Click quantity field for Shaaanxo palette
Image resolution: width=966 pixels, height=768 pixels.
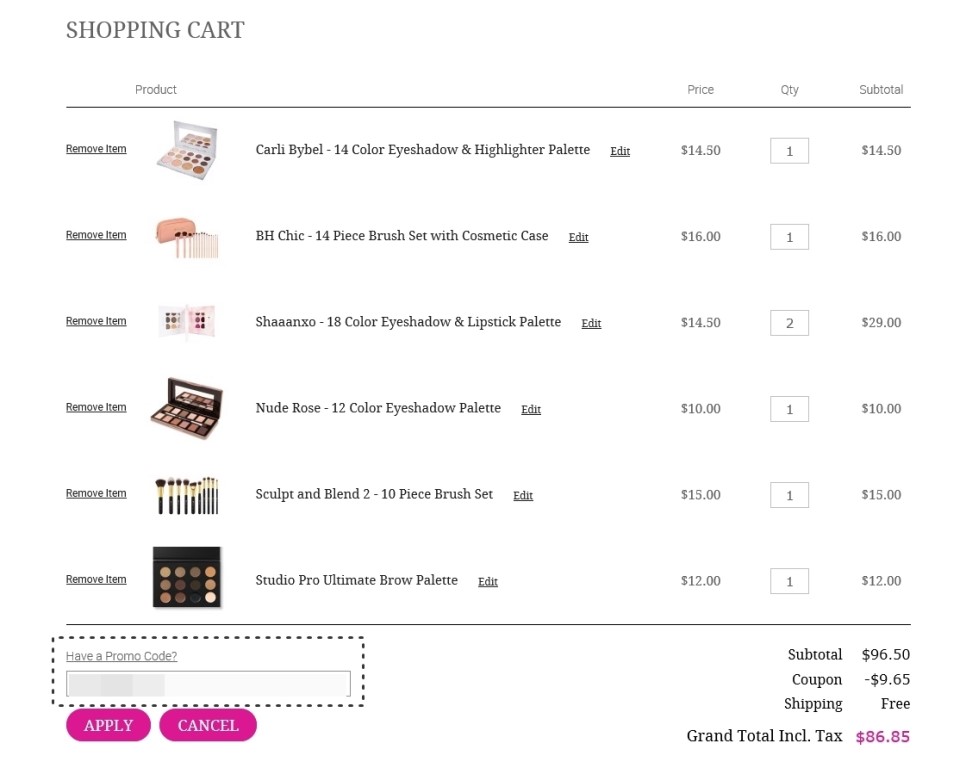tap(789, 323)
